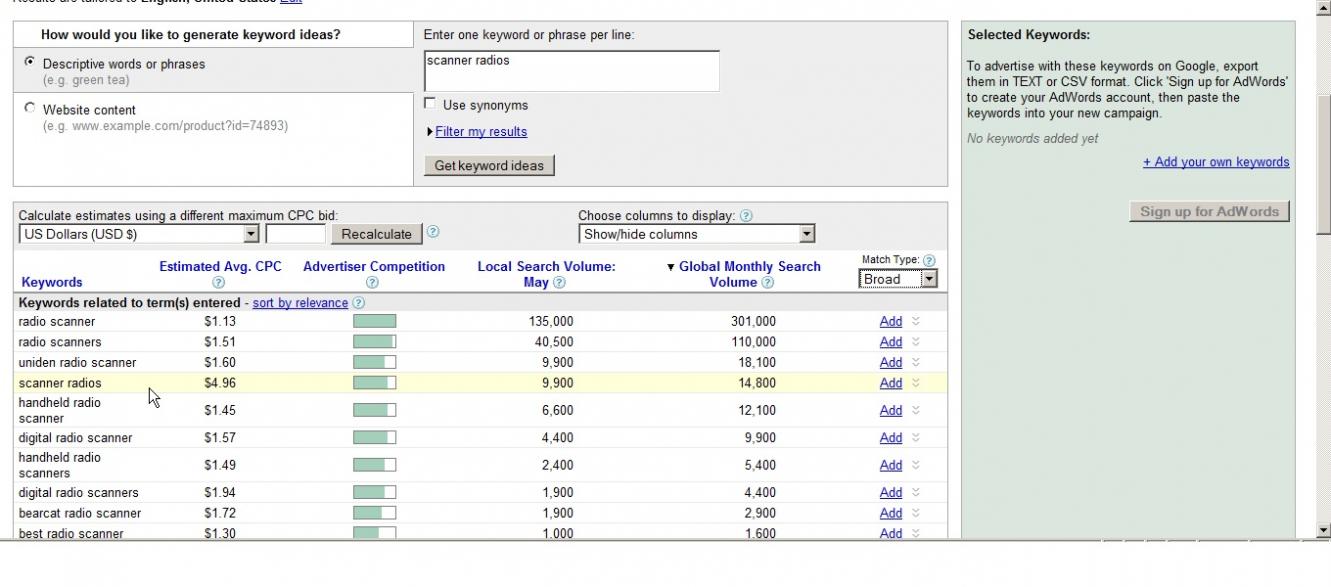Image resolution: width=1331 pixels, height=587 pixels.
Task: Click help icon beside Local Search Volume May
Action: tap(560, 283)
